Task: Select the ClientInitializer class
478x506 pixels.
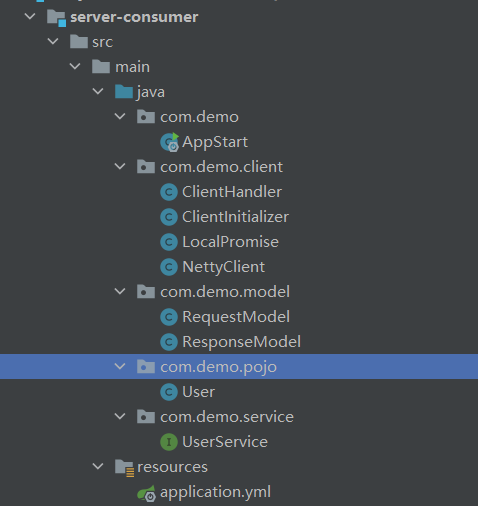Action: (x=235, y=217)
